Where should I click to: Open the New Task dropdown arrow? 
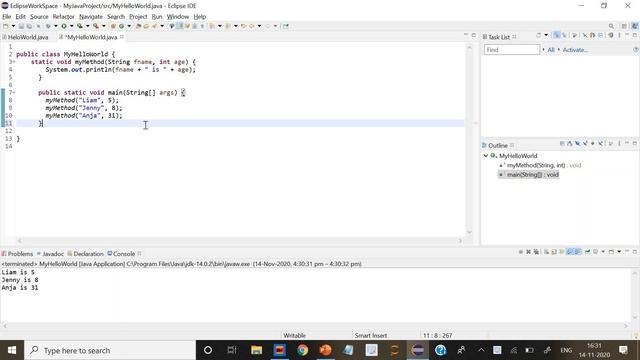(546, 36)
